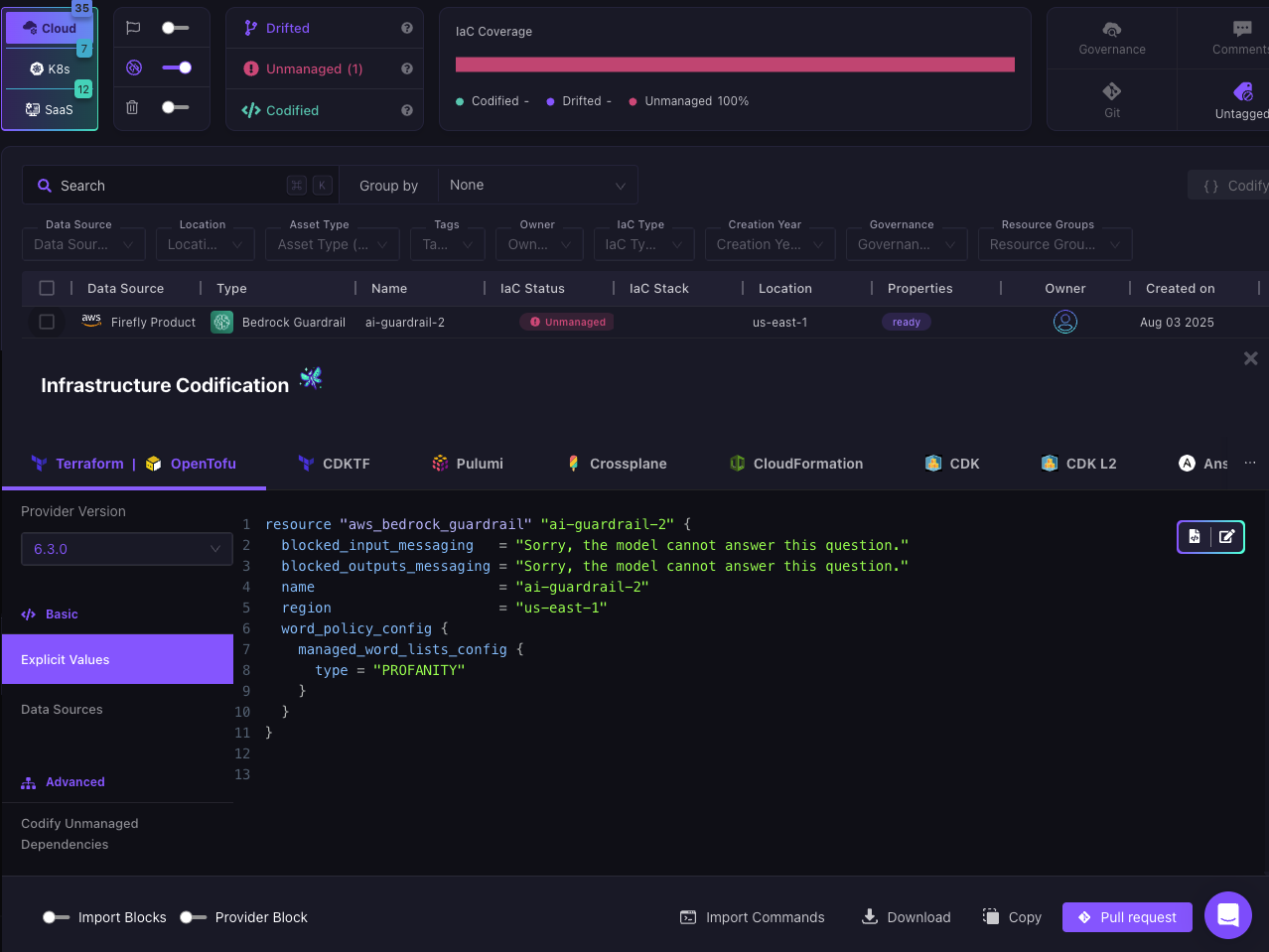Enable the Import Blocks switch

click(56, 917)
